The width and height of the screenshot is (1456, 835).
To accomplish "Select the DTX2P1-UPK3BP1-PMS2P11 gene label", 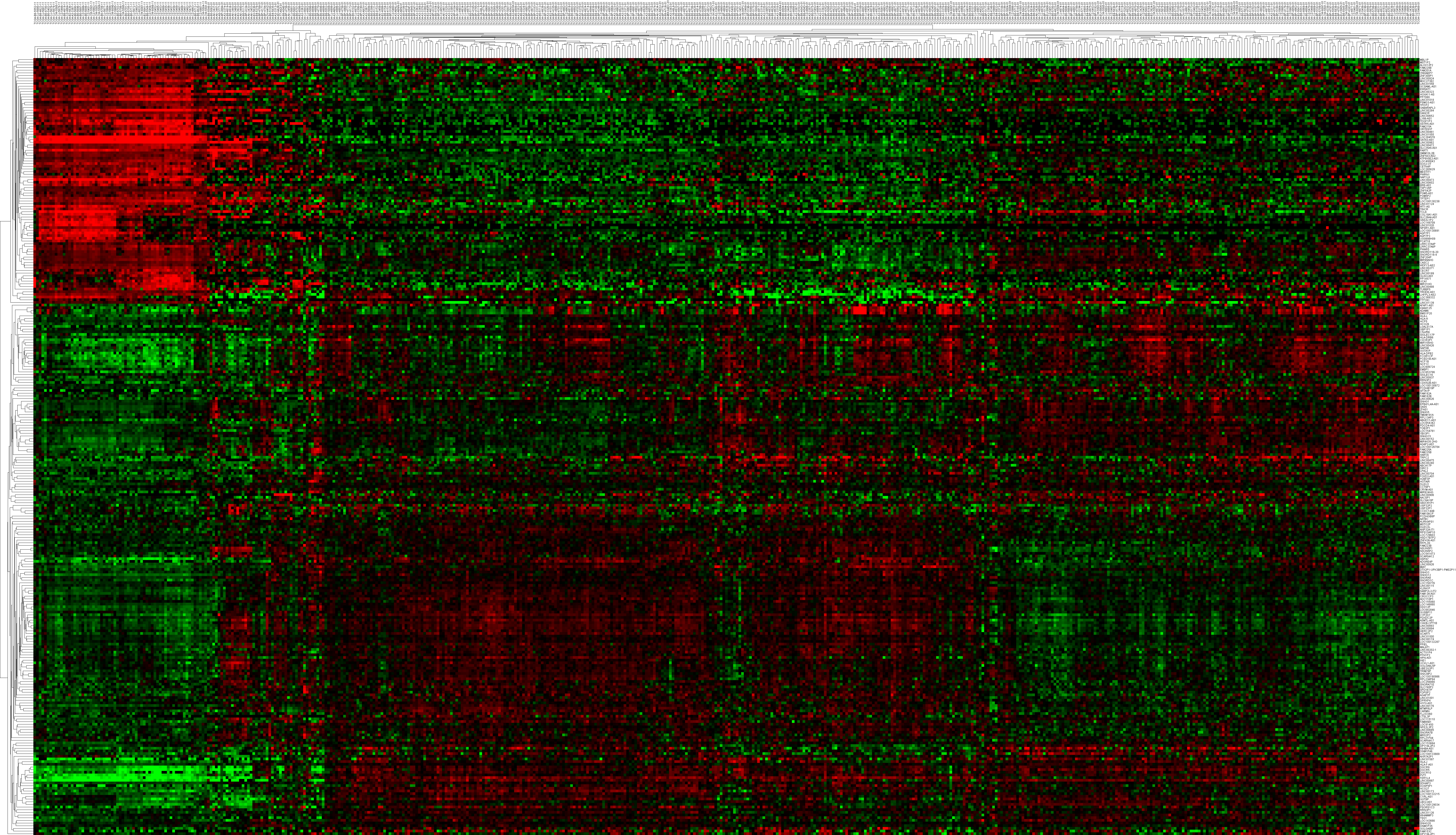I will click(1438, 570).
